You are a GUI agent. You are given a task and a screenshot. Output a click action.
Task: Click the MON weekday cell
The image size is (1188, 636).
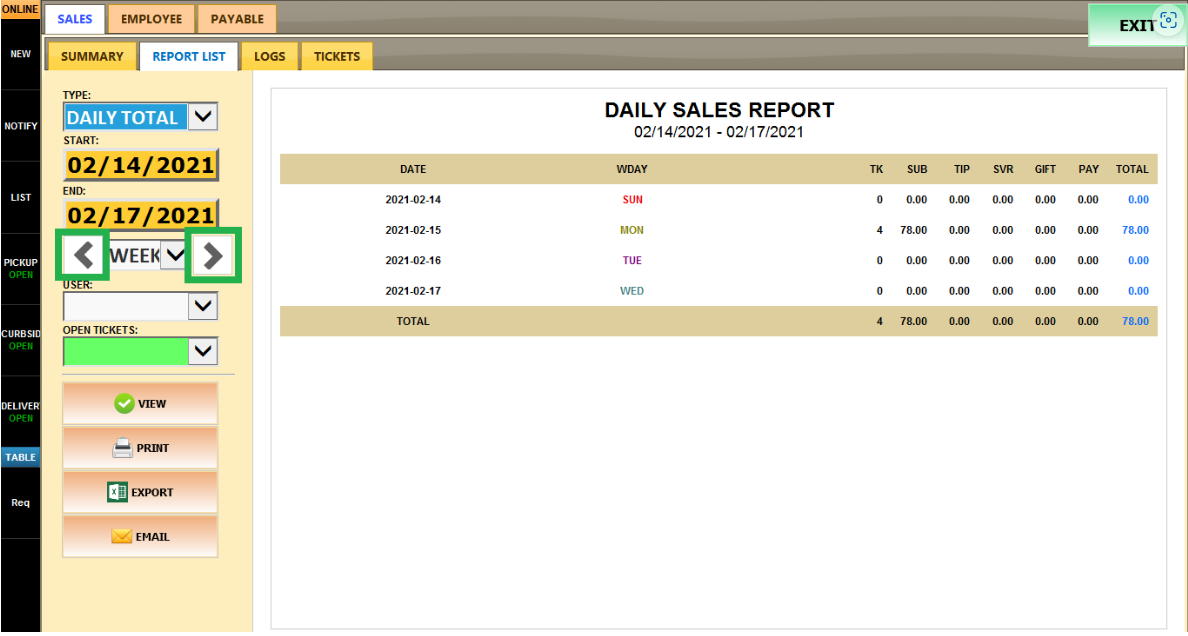(632, 230)
